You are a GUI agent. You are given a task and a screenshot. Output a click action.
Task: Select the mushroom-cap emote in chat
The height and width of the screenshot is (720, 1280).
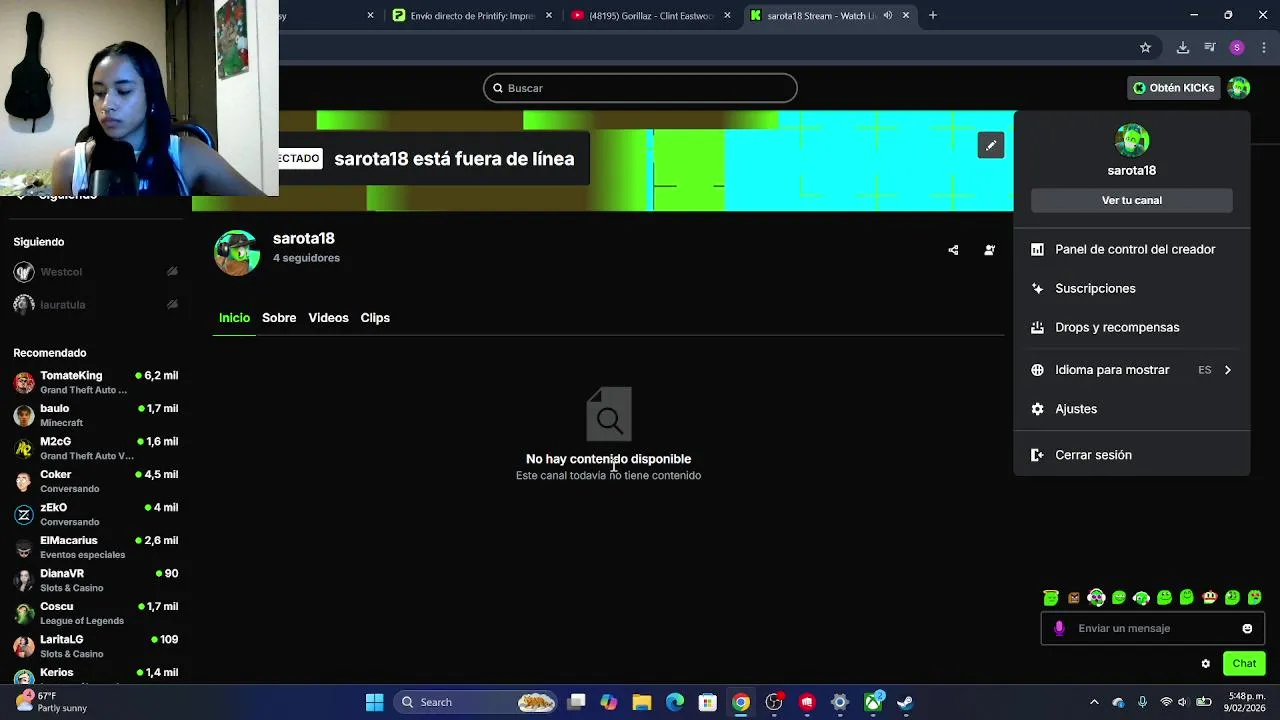[1209, 598]
